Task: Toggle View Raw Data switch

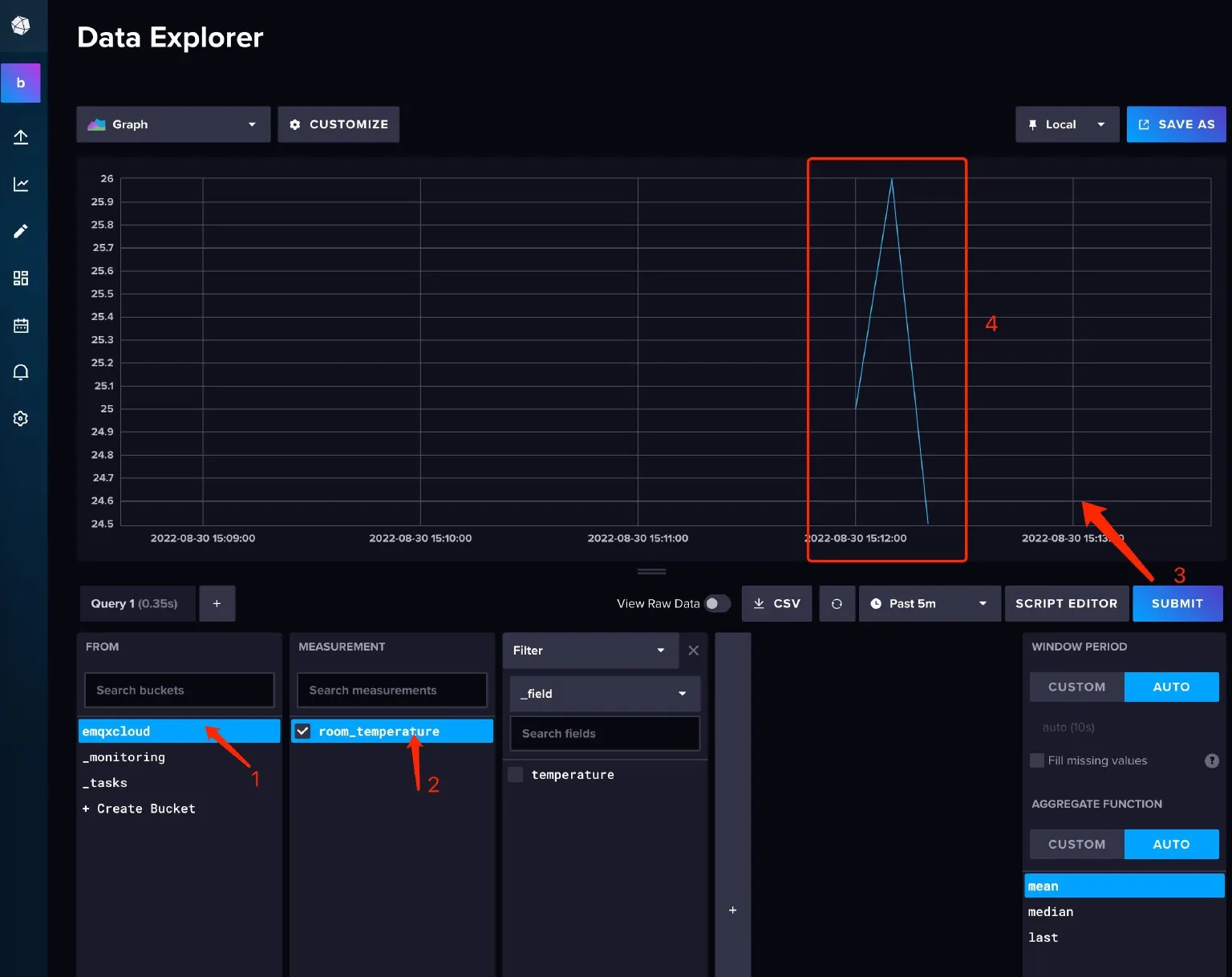Action: [x=717, y=604]
